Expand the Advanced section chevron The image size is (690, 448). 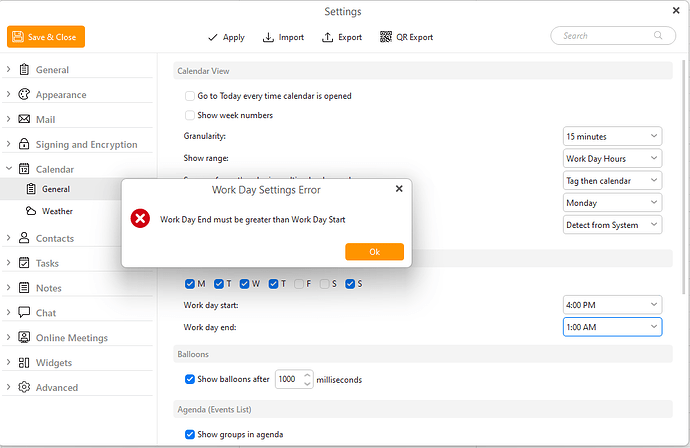pos(8,387)
